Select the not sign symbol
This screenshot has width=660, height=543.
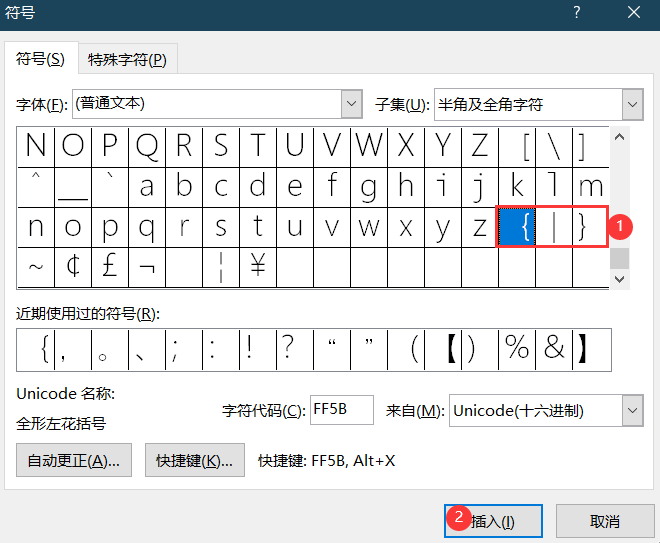[147, 267]
